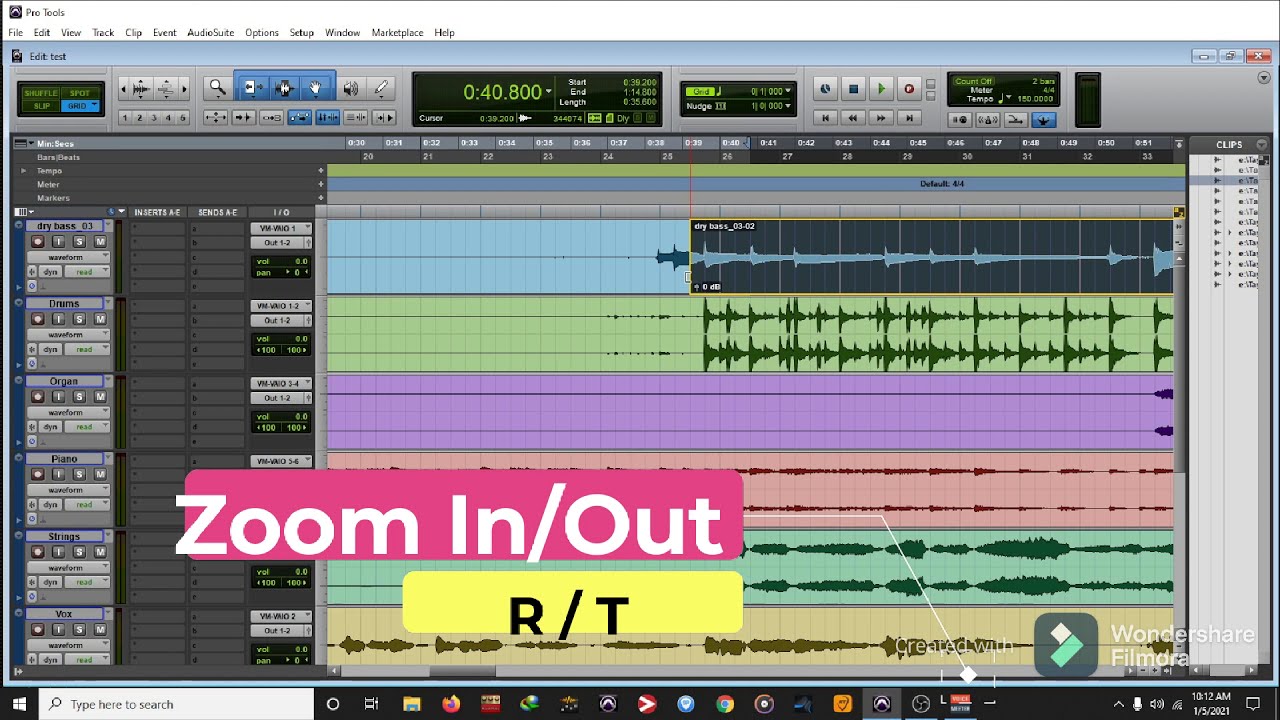Open the Track menu
The width and height of the screenshot is (1280, 720).
pos(103,32)
